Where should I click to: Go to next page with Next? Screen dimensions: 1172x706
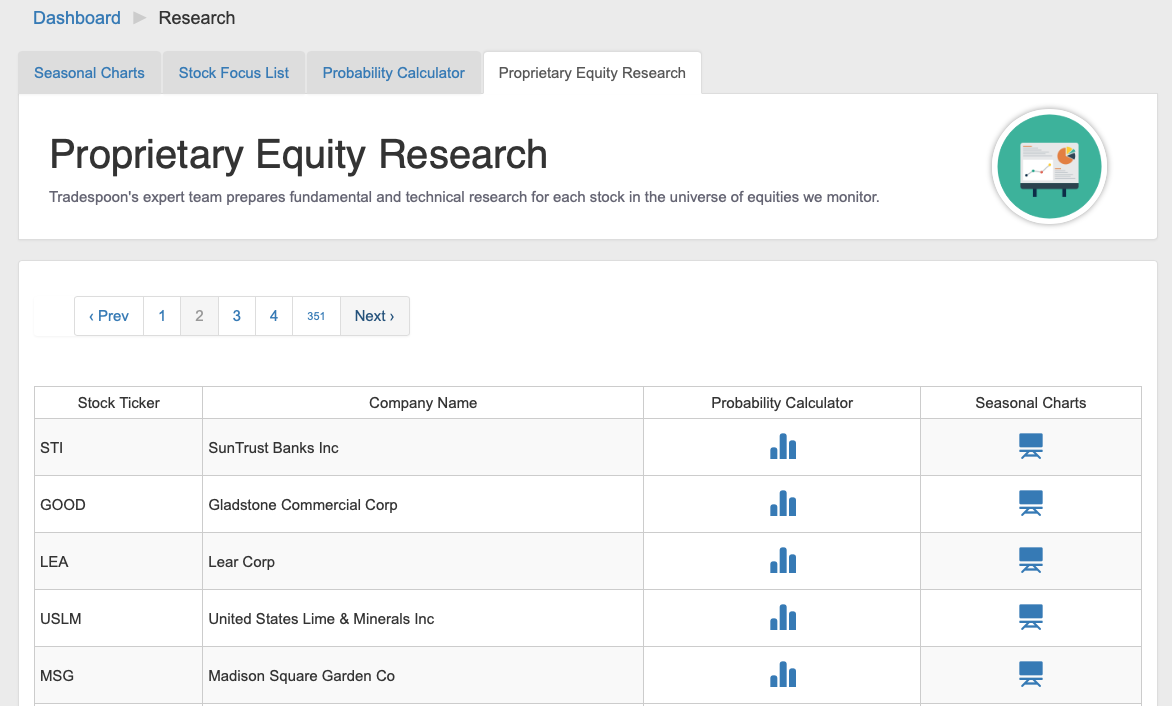374,316
